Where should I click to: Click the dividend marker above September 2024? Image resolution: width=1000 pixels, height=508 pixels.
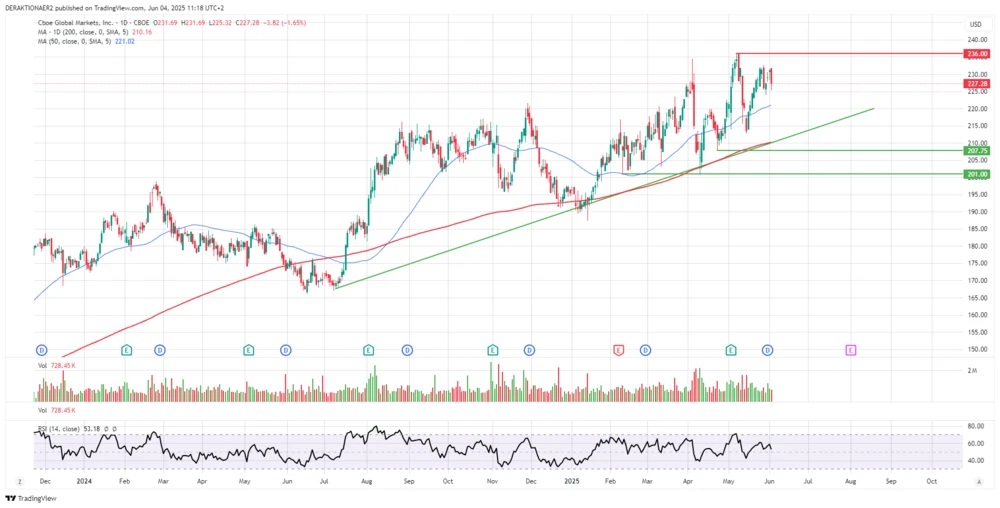tap(407, 350)
